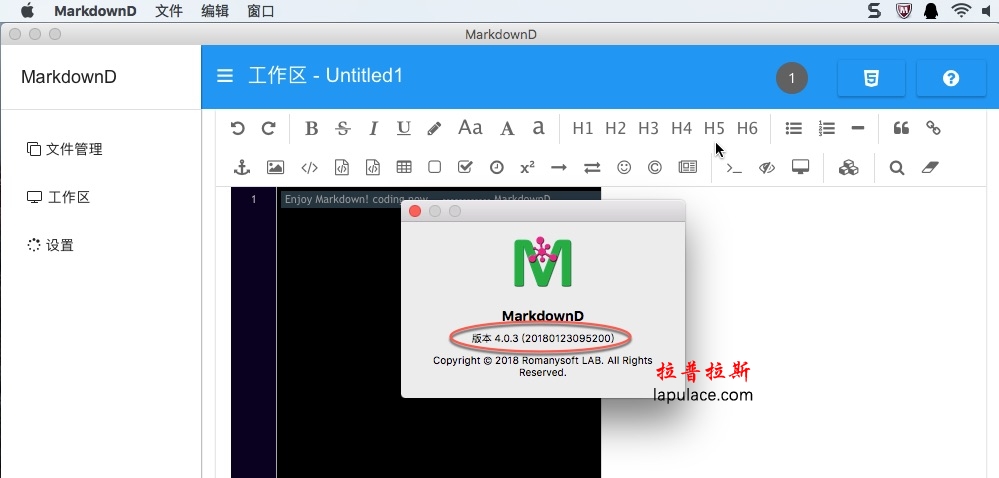This screenshot has width=999, height=478.
Task: Clear the editor with eraser icon
Action: [931, 167]
